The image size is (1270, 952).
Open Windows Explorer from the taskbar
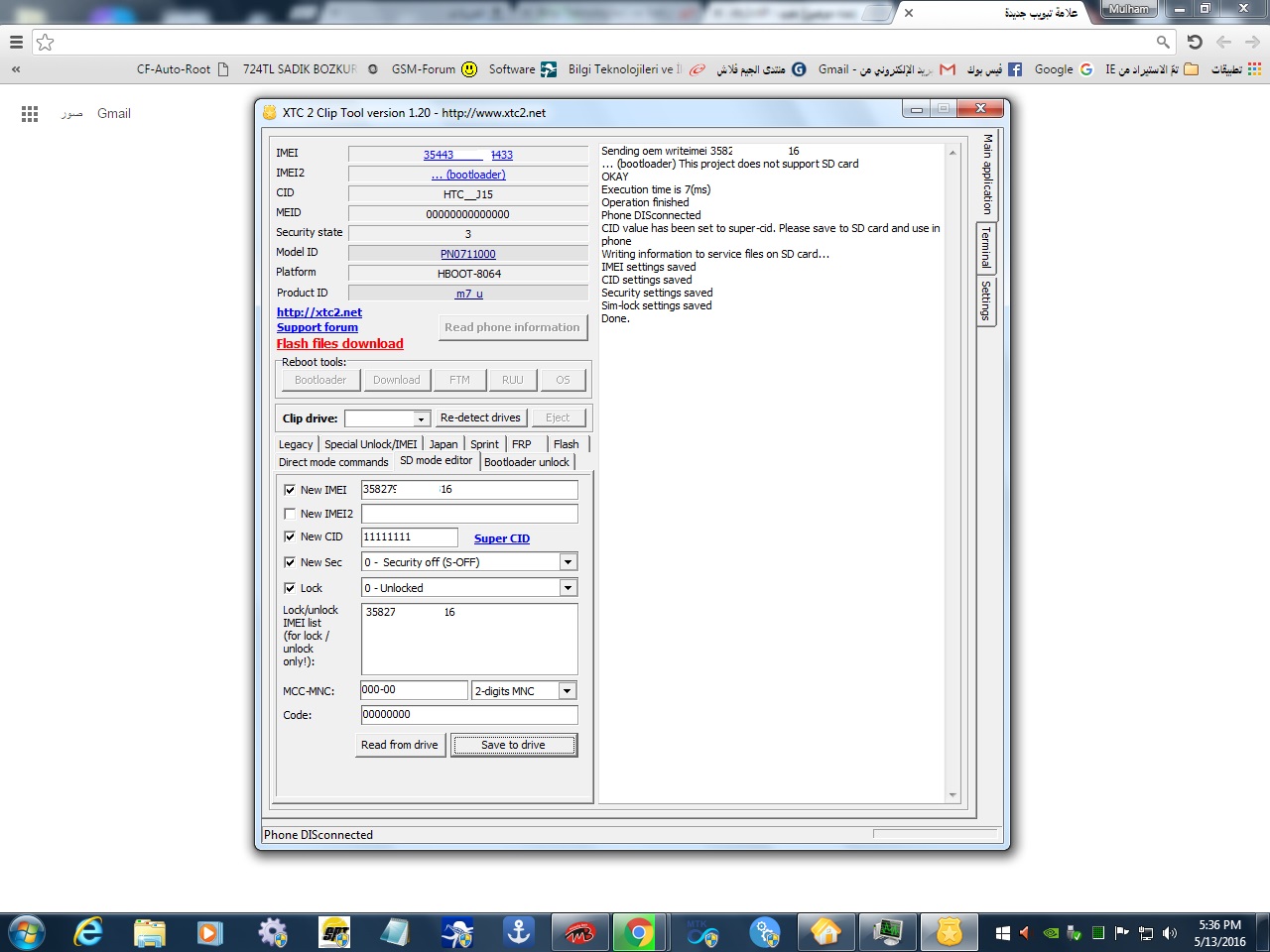point(150,933)
